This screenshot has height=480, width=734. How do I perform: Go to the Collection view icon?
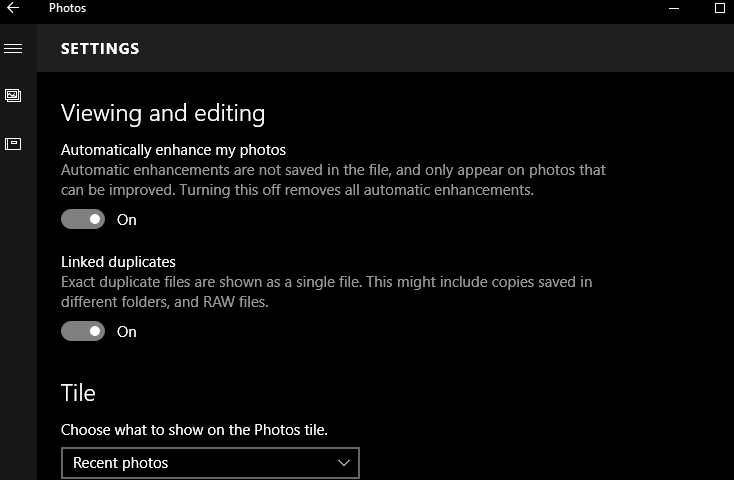pos(13,96)
